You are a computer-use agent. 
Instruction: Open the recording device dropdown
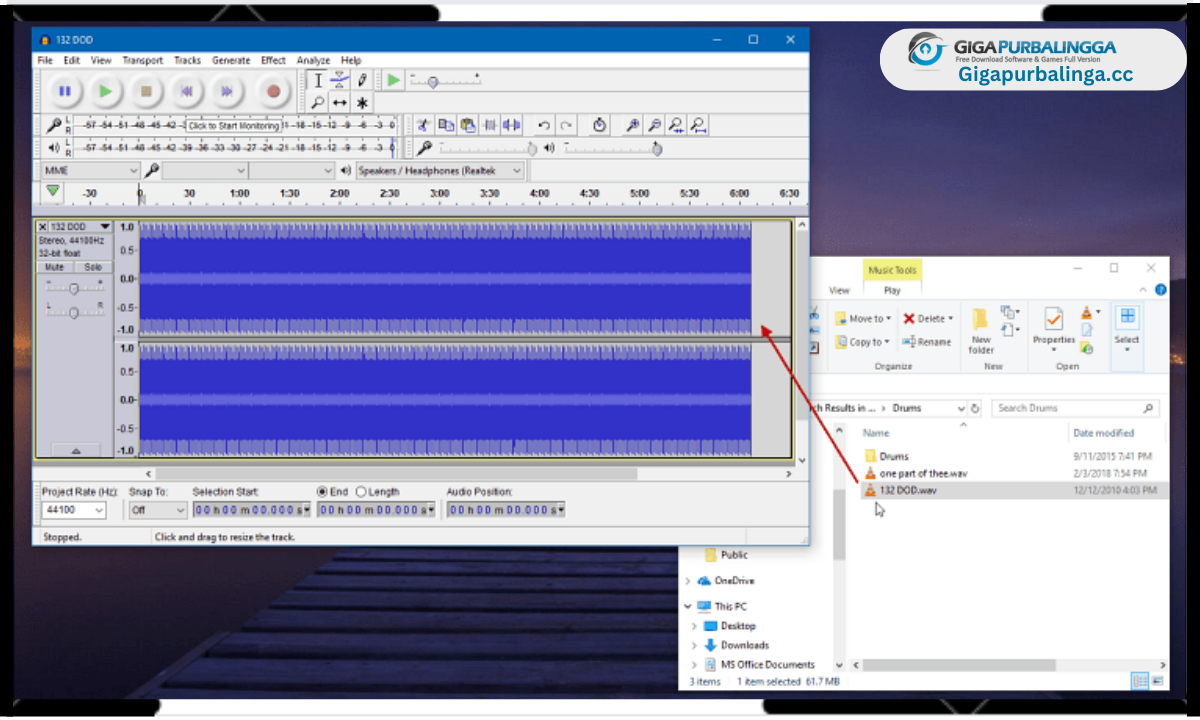tap(205, 171)
